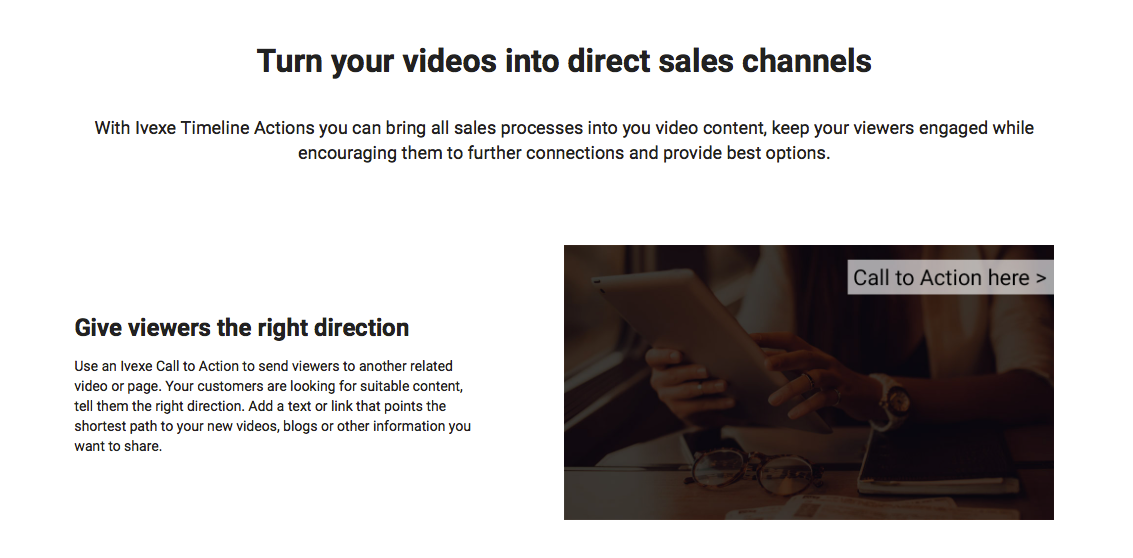This screenshot has height=558, width=1133.
Task: Click the final line "want to share."
Action: coord(119,447)
